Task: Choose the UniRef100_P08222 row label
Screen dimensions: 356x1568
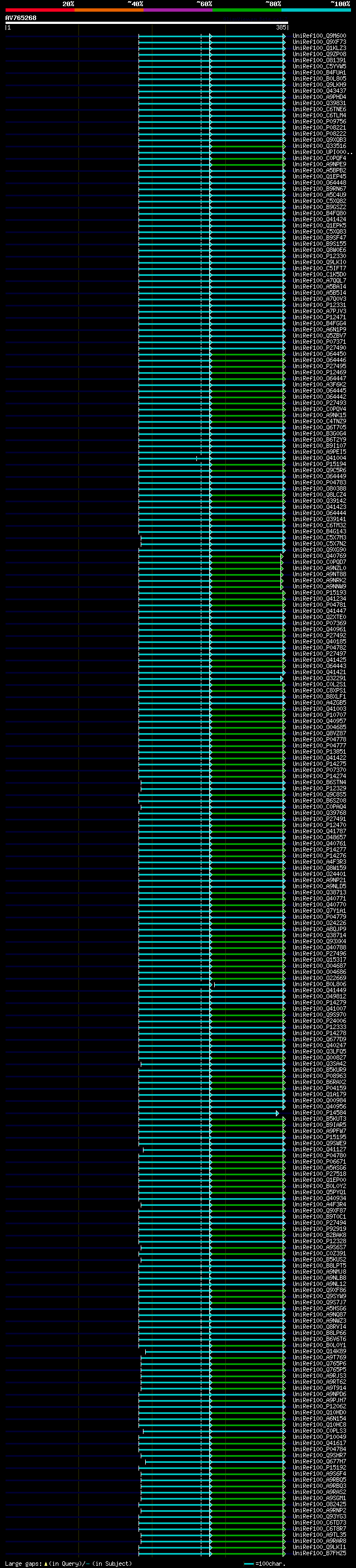Action: [x=319, y=134]
